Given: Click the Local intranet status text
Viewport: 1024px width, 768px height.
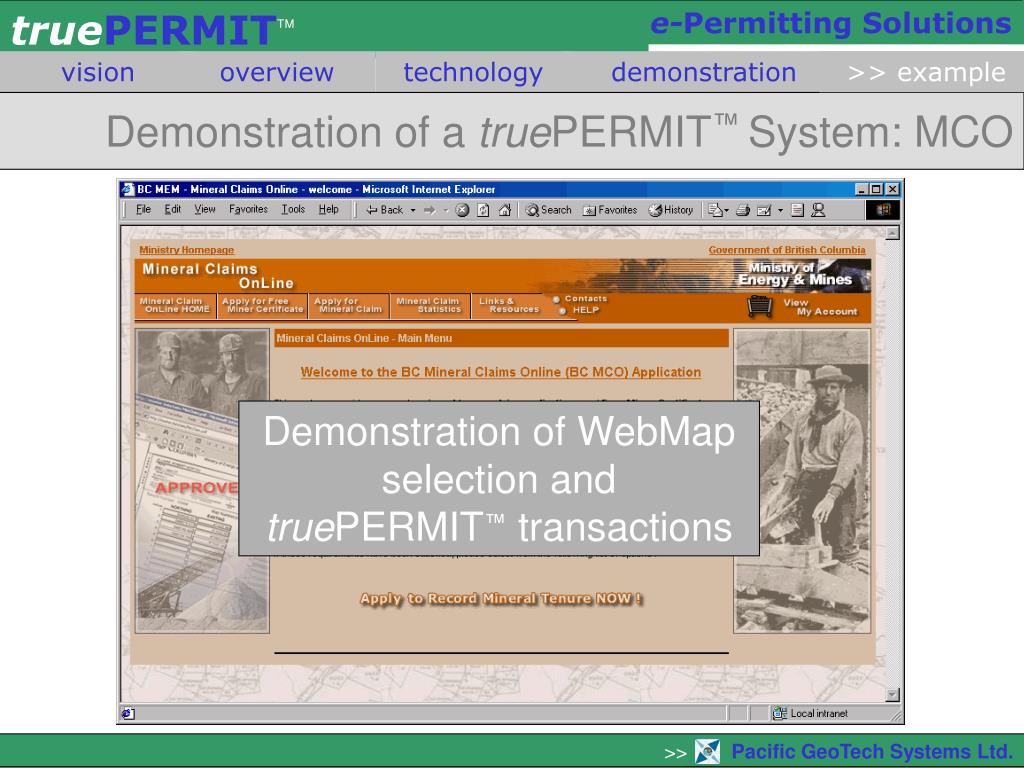Looking at the screenshot, I should (x=819, y=714).
